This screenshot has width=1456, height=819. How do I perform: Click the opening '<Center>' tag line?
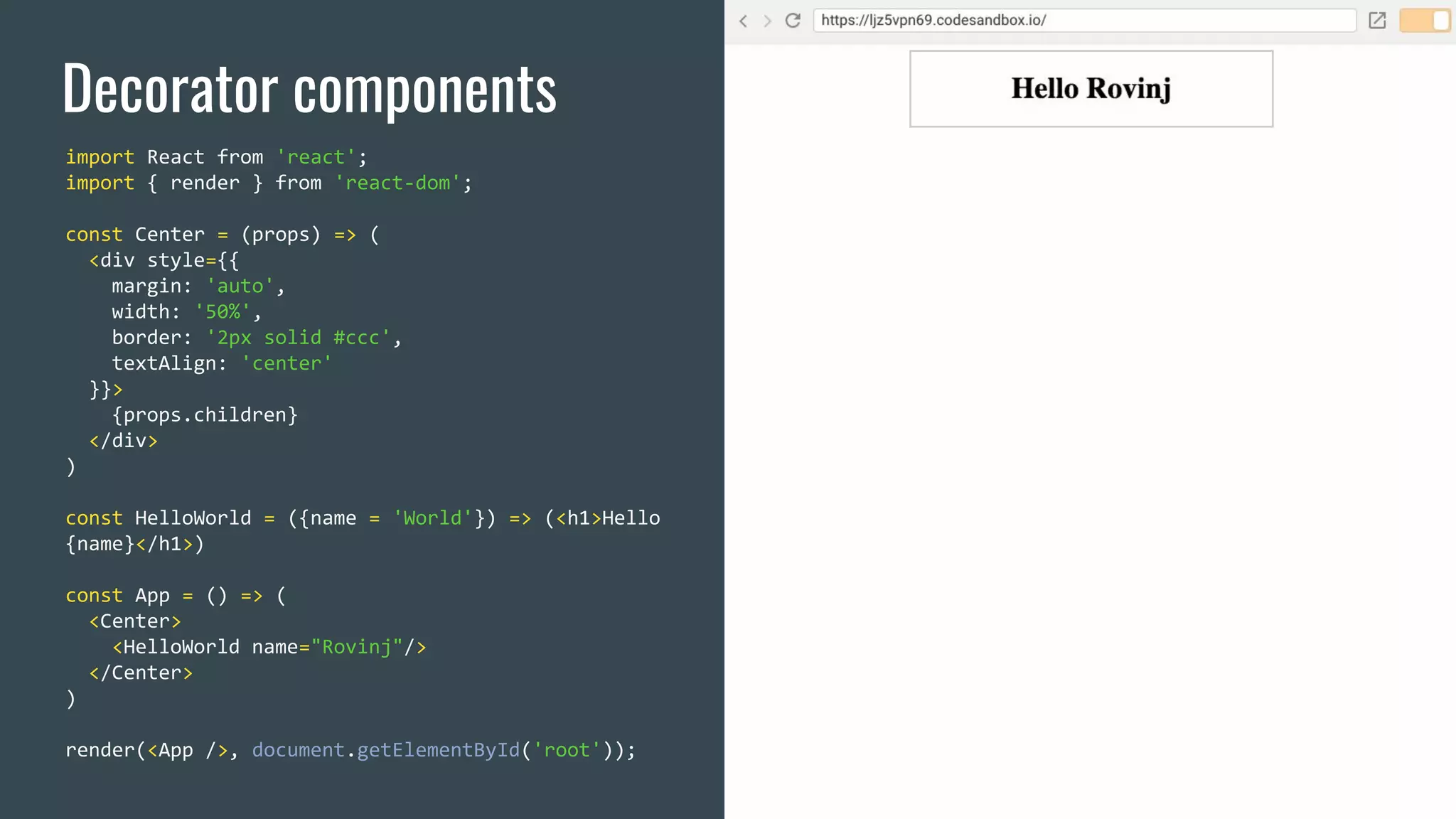(x=135, y=621)
